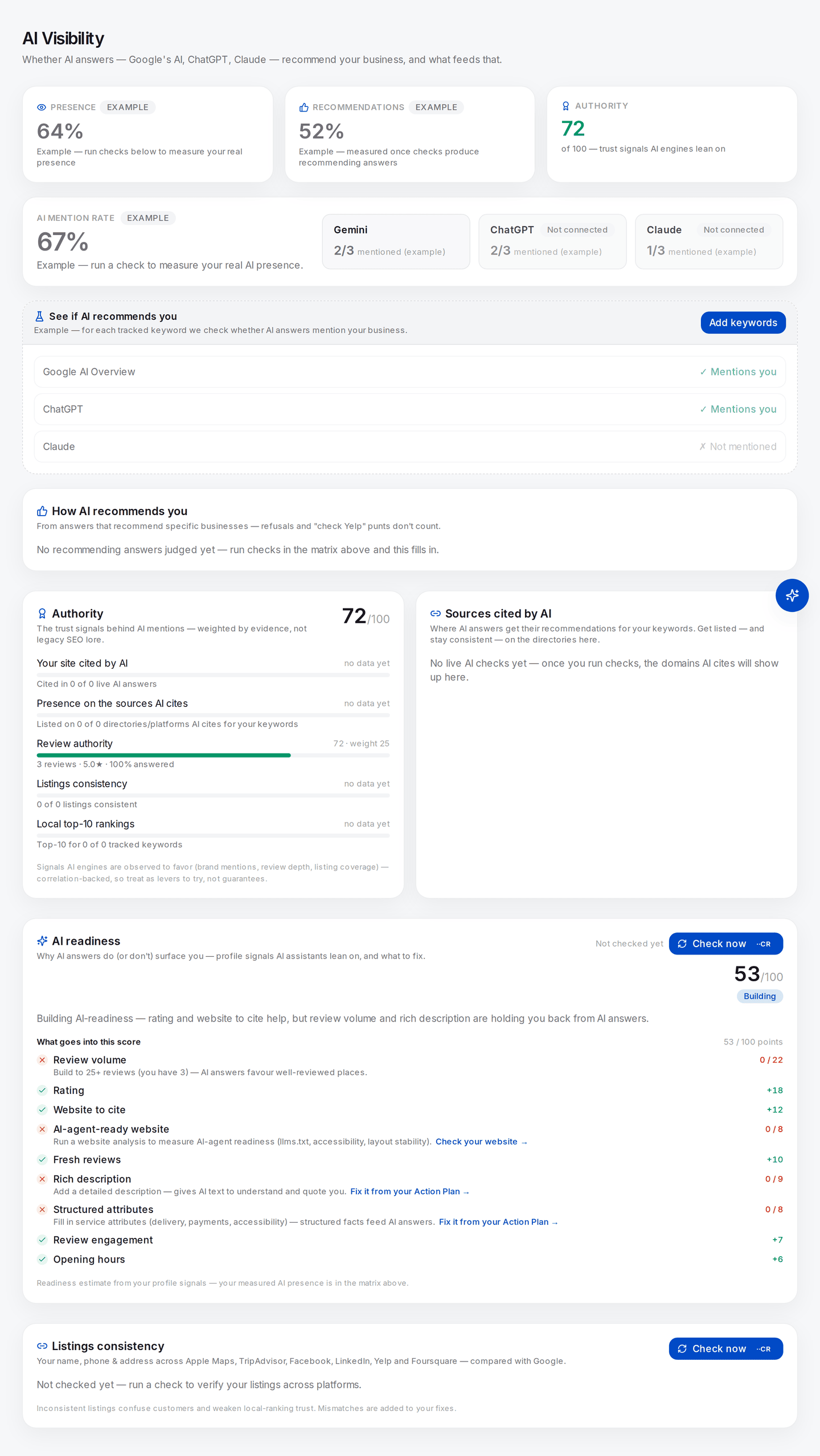The image size is (820, 1456).
Task: Select the Gemini engine card
Action: click(x=396, y=241)
